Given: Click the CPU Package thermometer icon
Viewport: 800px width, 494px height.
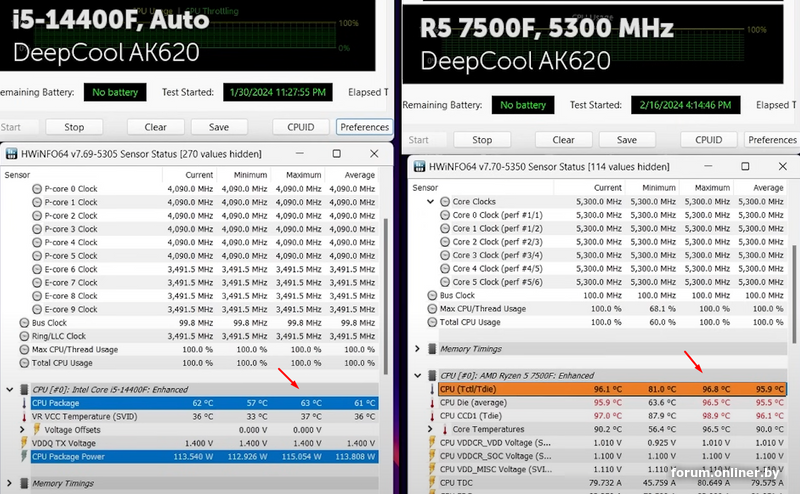Looking at the screenshot, I should 24,403.
